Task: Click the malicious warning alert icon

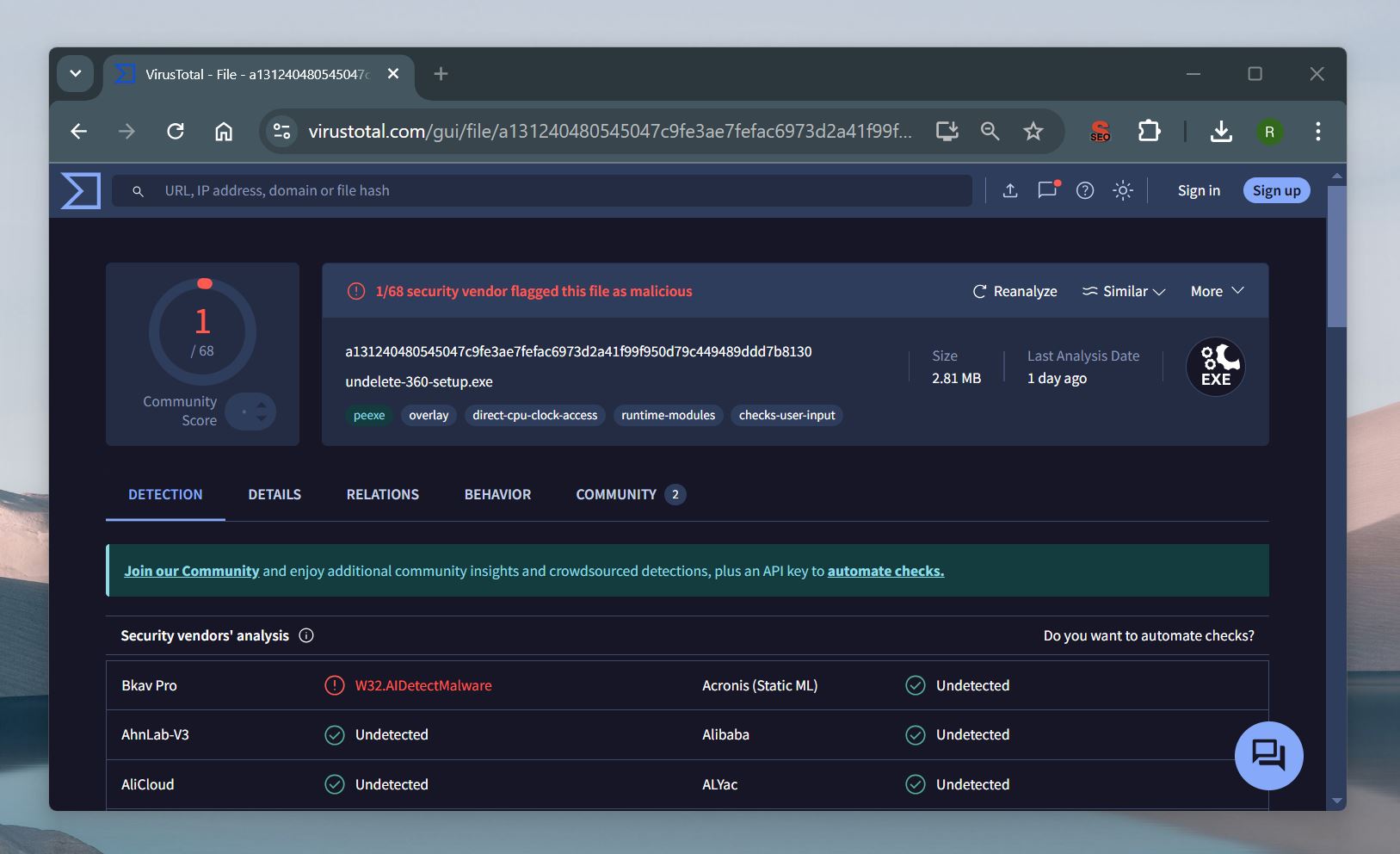Action: point(356,291)
